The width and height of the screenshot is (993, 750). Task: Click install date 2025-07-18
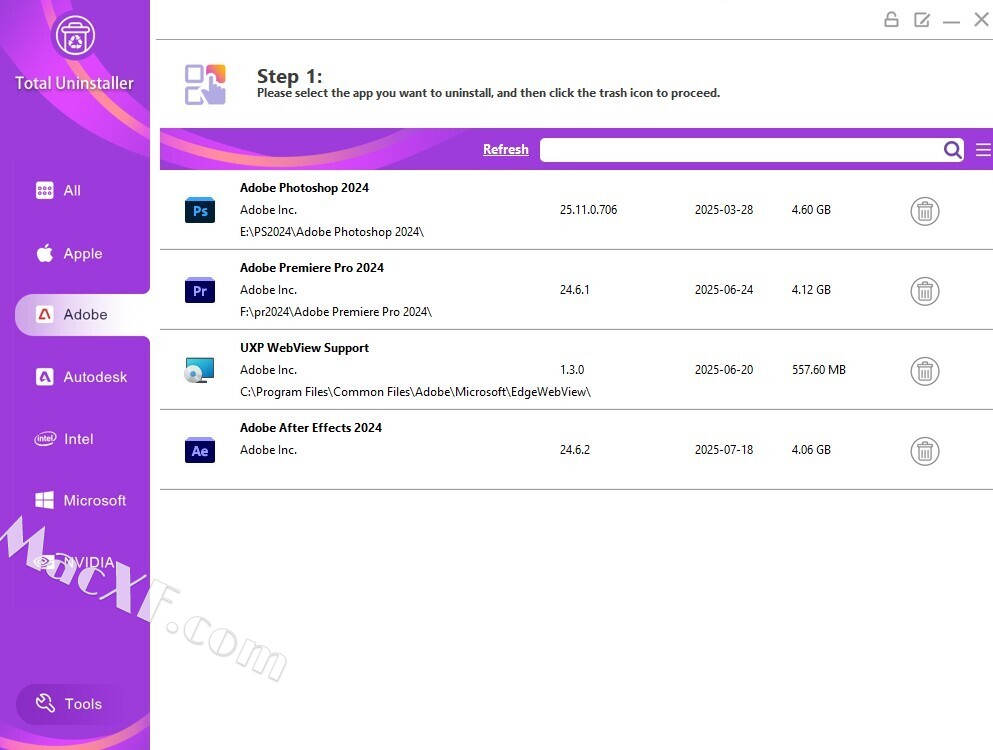pyautogui.click(x=724, y=450)
